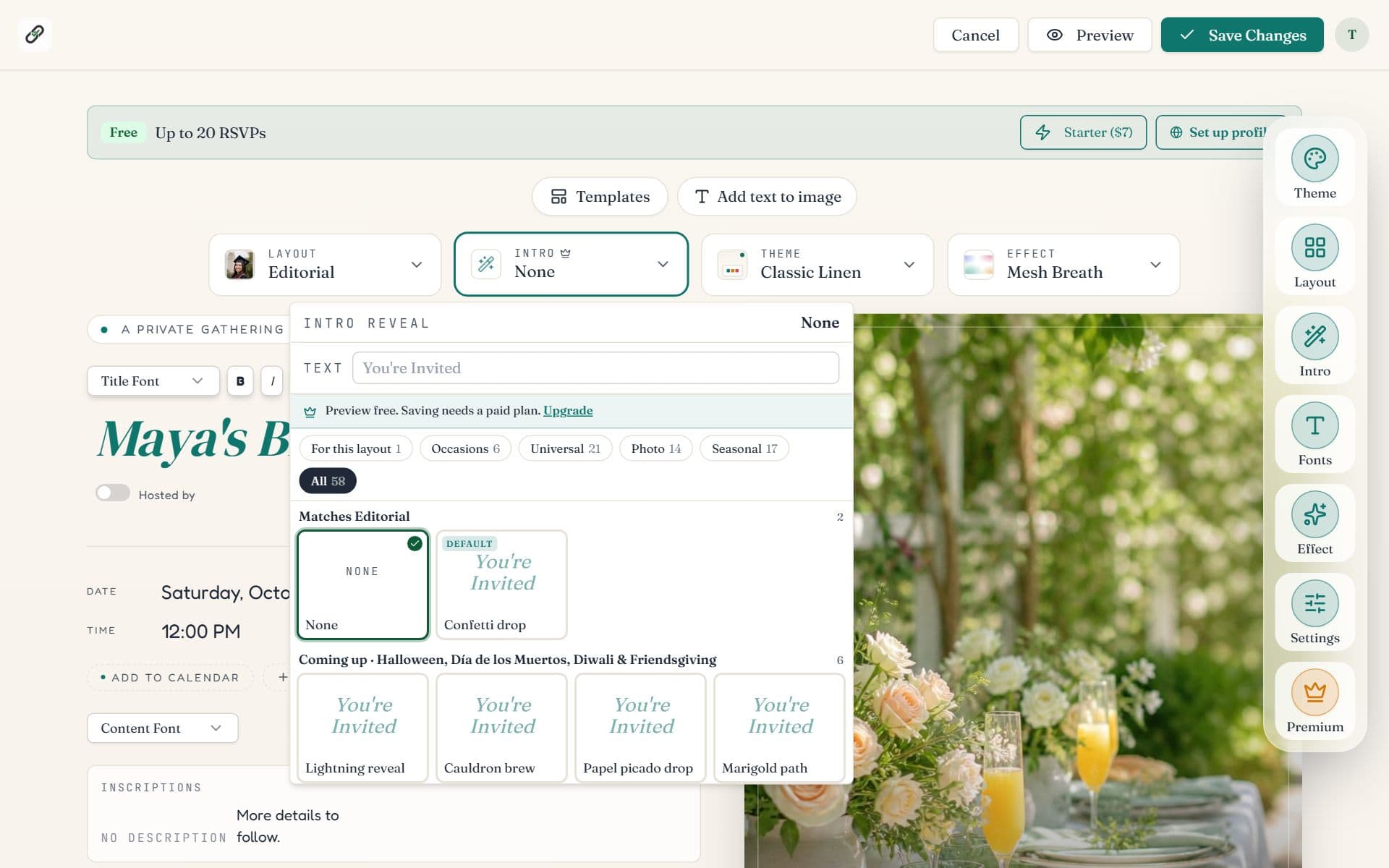Toggle bold on the title

tap(240, 381)
